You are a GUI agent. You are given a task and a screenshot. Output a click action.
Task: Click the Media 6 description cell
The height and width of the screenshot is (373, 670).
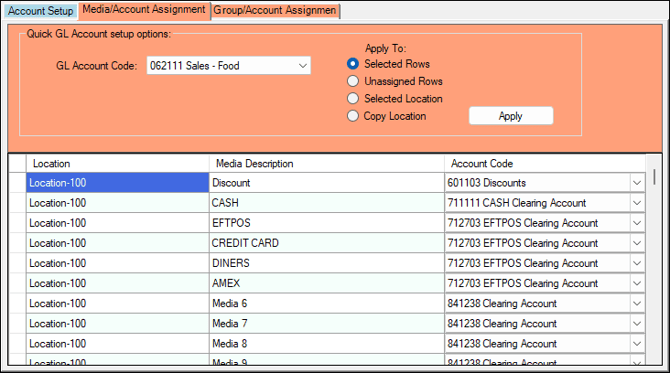click(x=327, y=303)
